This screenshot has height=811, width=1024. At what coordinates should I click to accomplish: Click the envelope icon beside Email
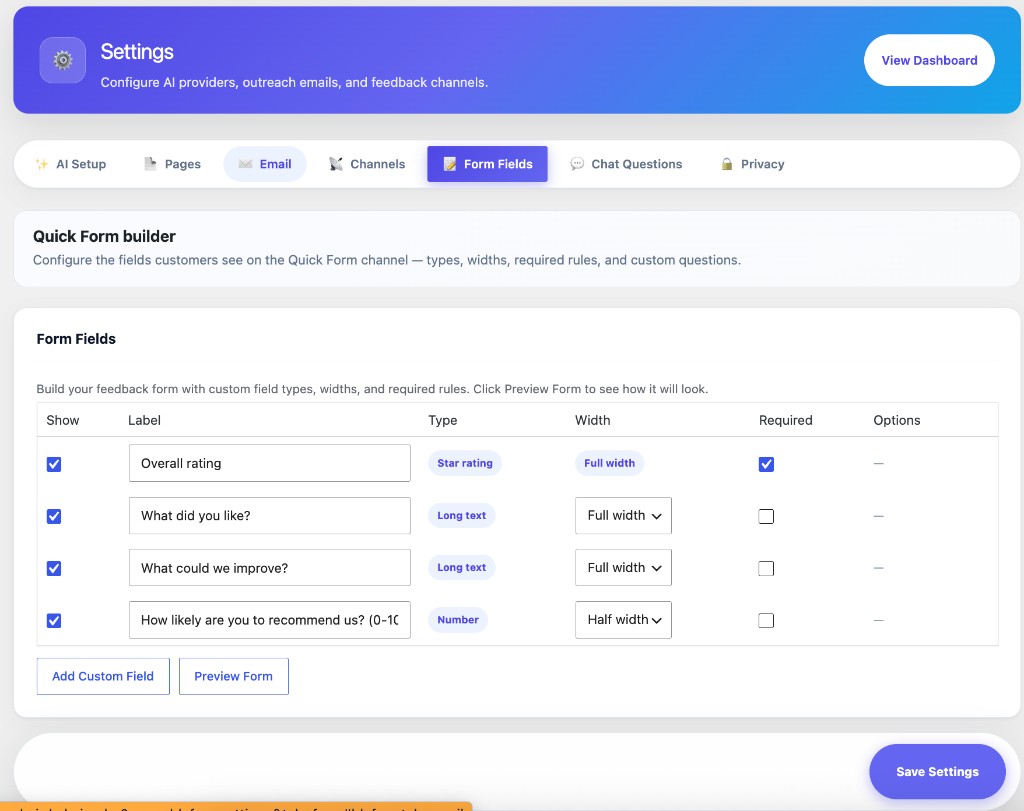[x=246, y=164]
